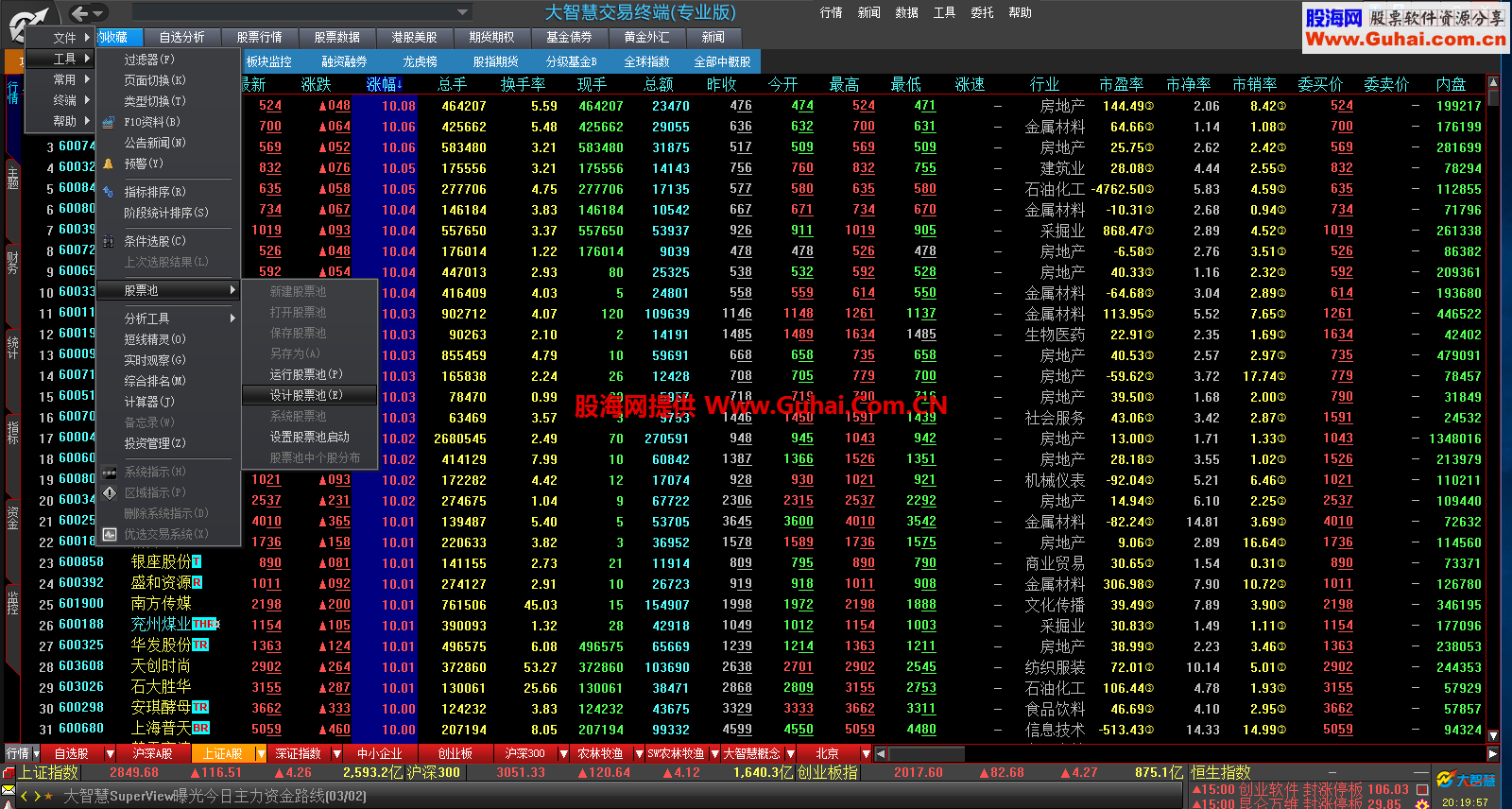Open 龙虎榜 sub-tab
The height and width of the screenshot is (809, 1512).
click(420, 61)
